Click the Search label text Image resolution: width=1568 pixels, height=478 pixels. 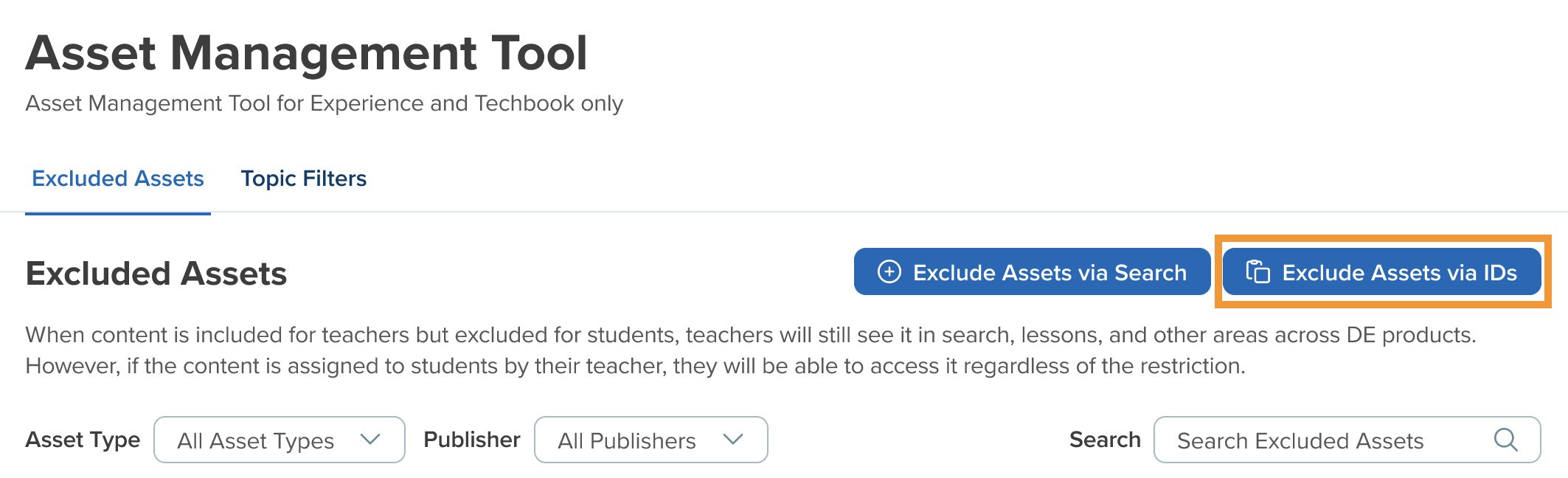point(1105,440)
